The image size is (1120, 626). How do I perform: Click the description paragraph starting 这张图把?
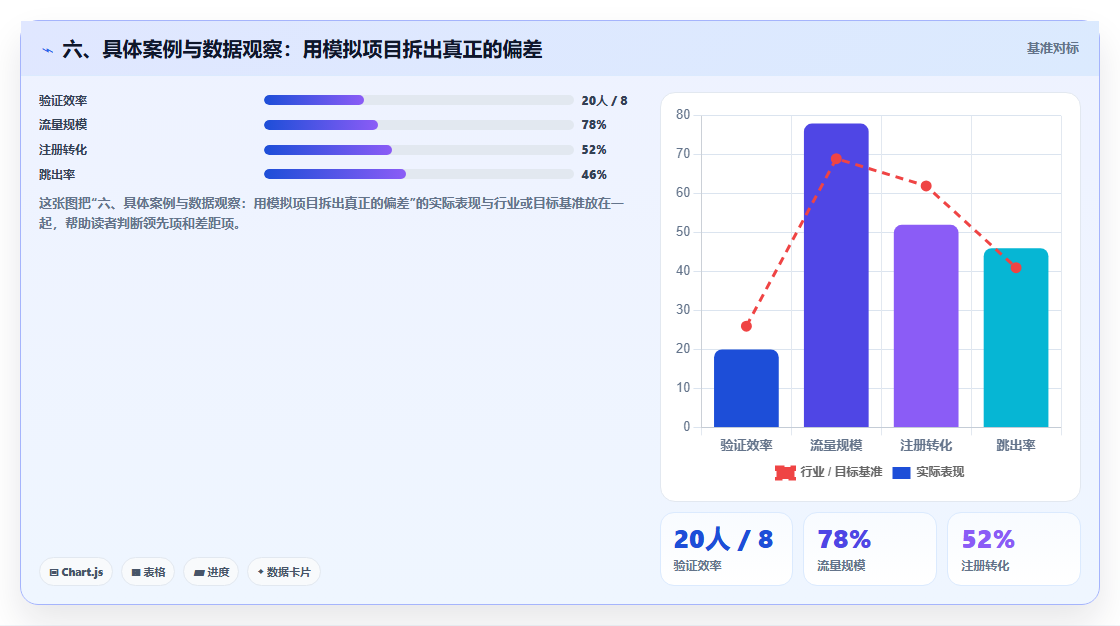tap(331, 213)
